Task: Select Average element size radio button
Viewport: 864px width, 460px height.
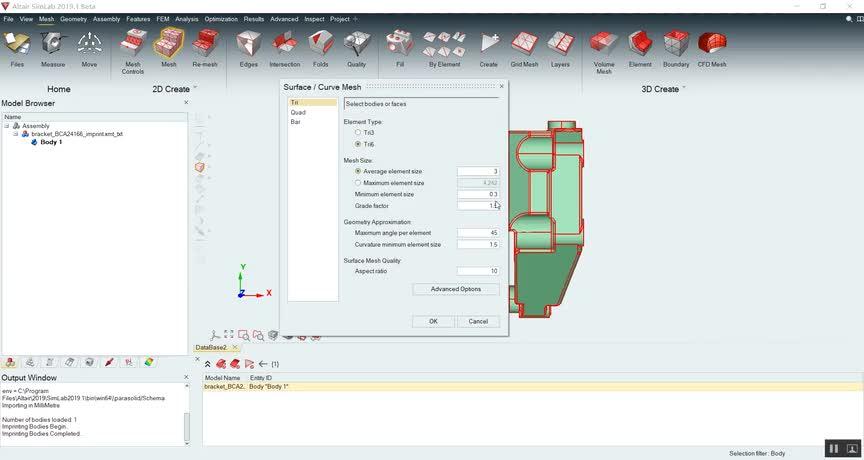Action: click(x=358, y=171)
